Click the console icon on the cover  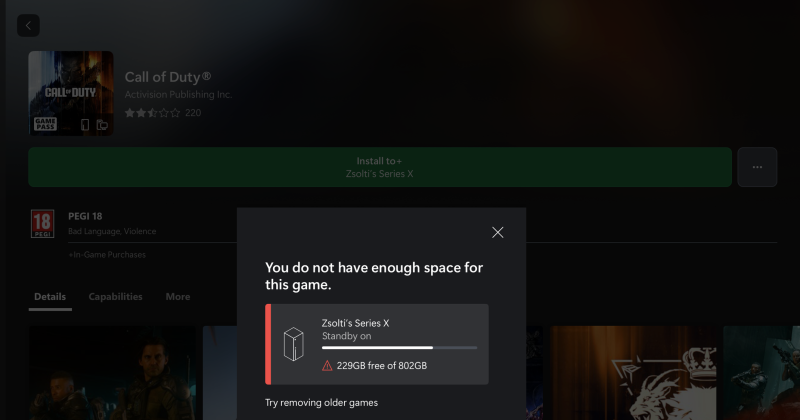[85, 125]
